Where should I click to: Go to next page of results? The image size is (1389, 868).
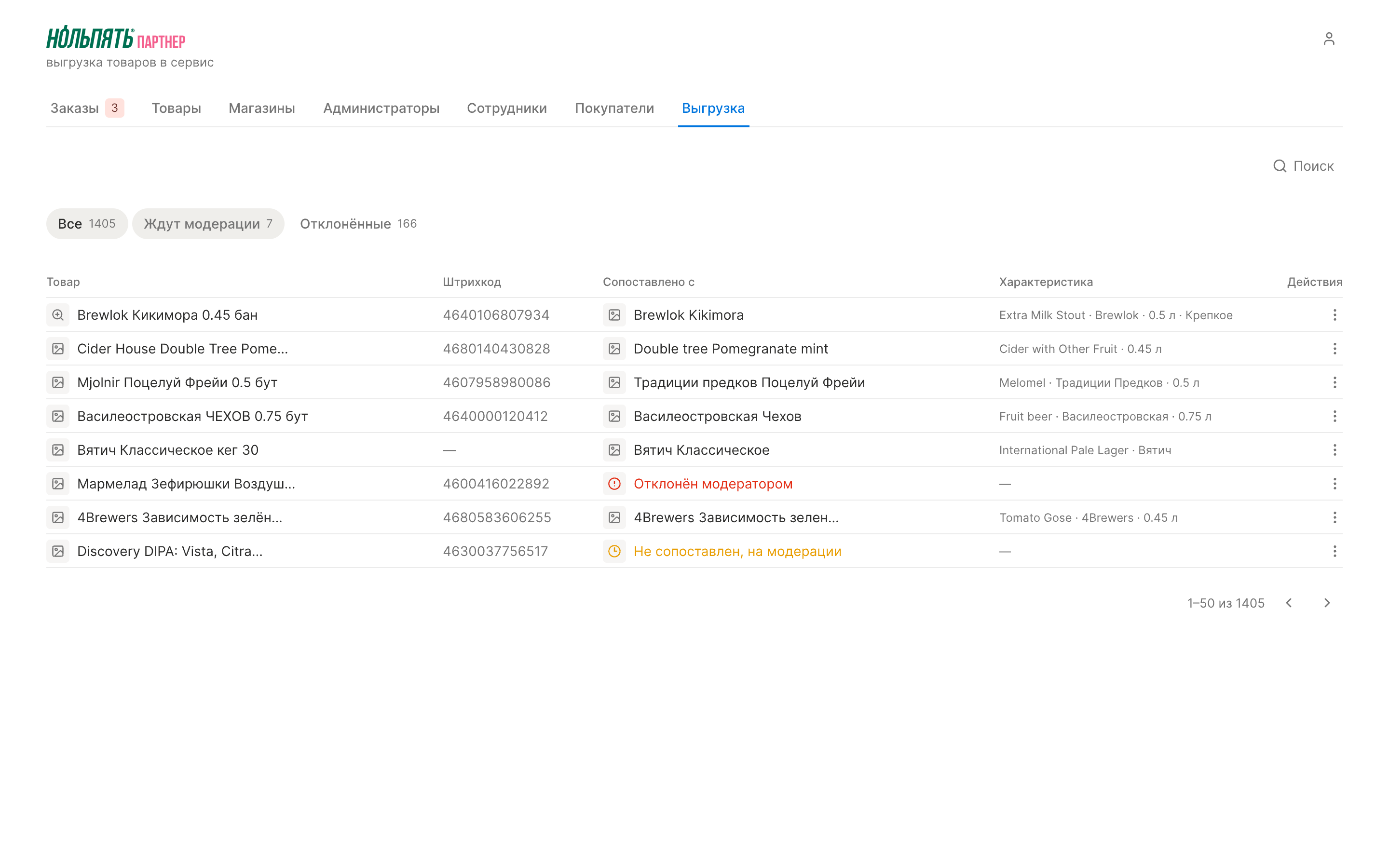(1326, 603)
